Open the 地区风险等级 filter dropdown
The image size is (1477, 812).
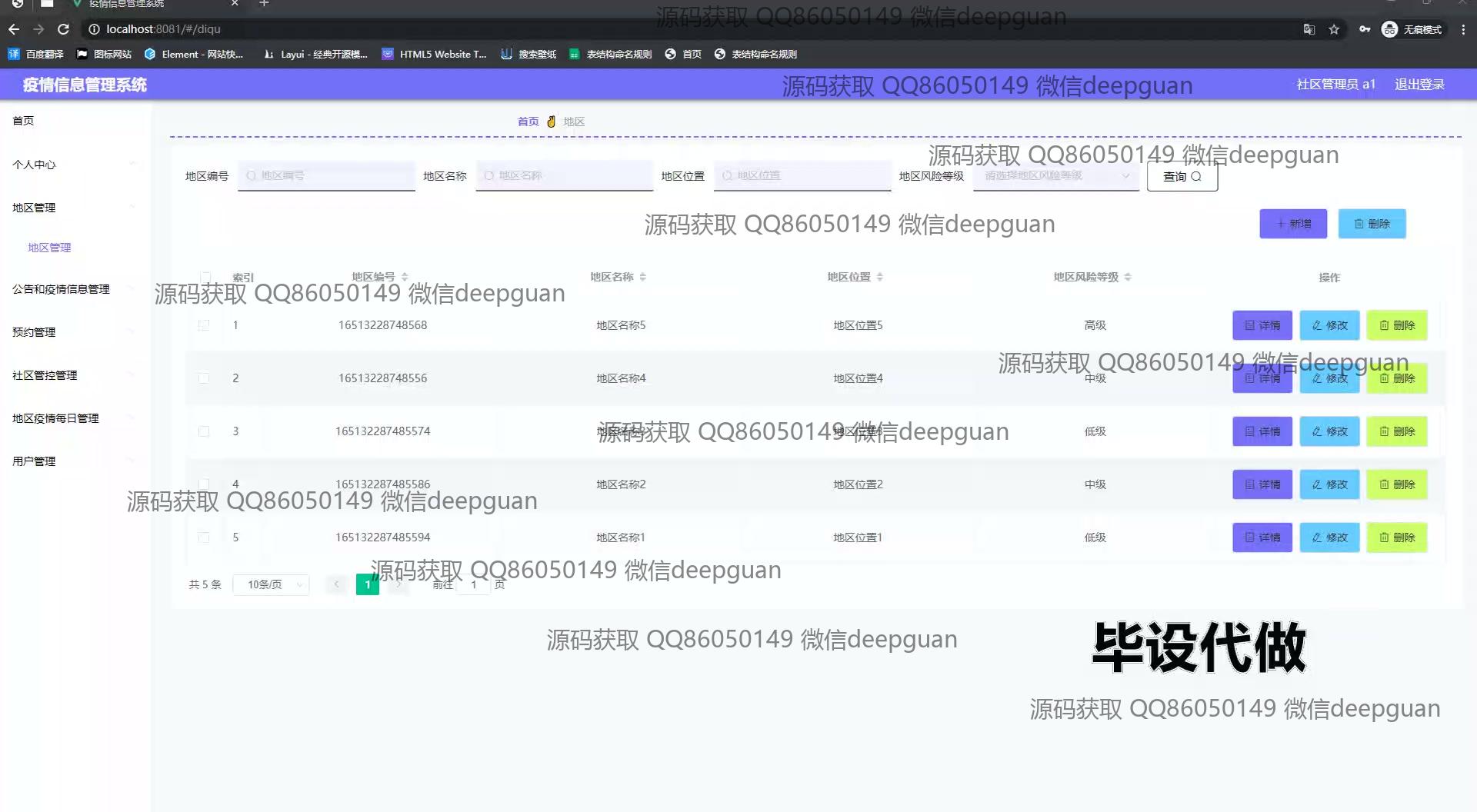(x=1056, y=176)
